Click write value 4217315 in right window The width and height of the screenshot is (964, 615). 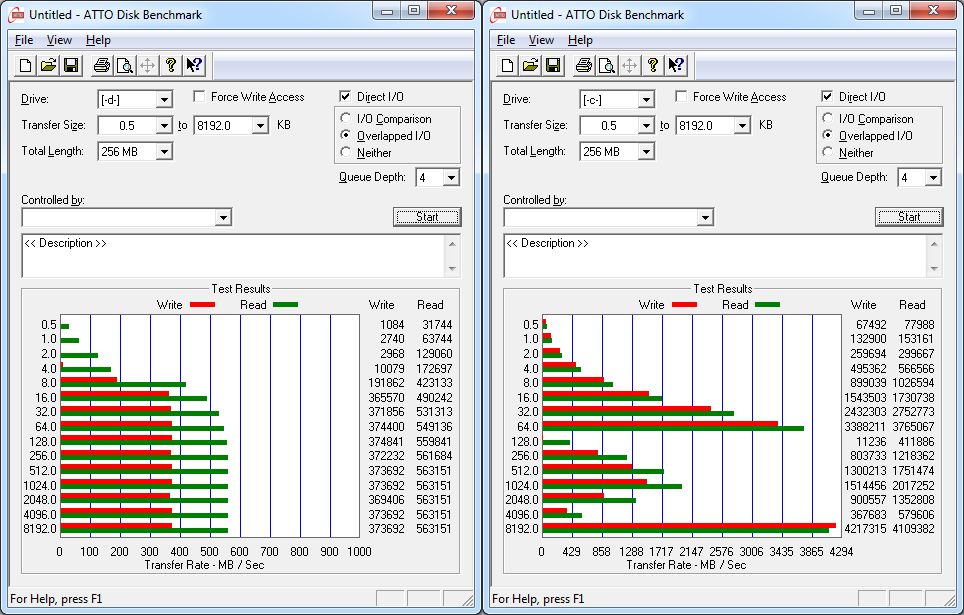pyautogui.click(x=865, y=529)
